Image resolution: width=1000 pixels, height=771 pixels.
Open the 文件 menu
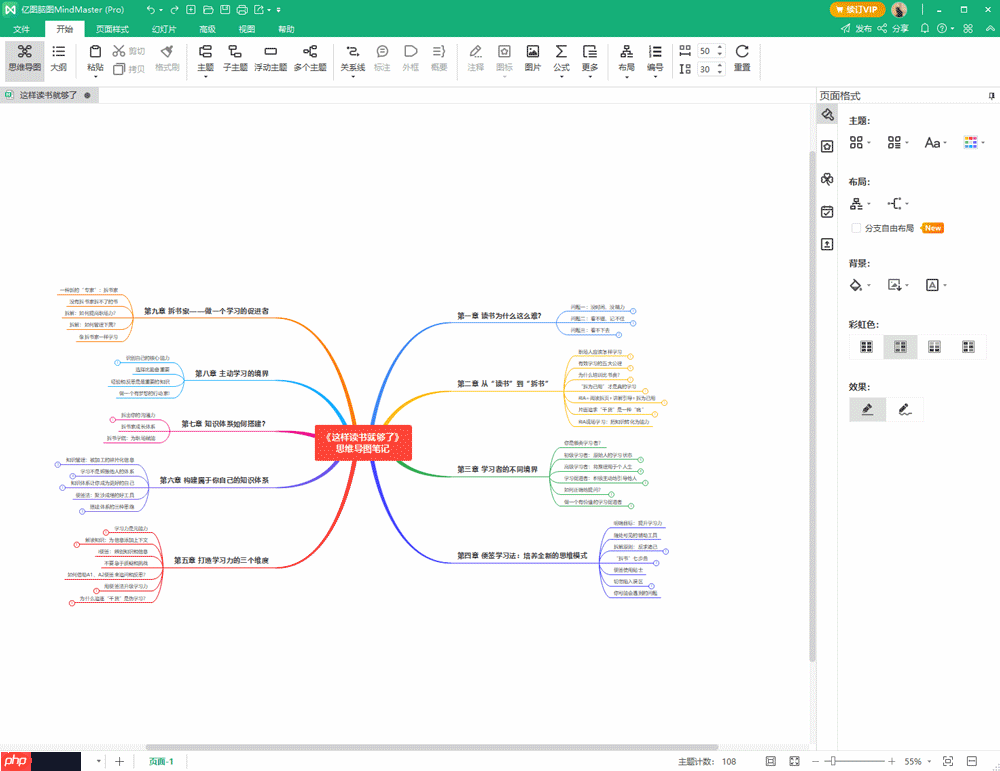(21, 29)
